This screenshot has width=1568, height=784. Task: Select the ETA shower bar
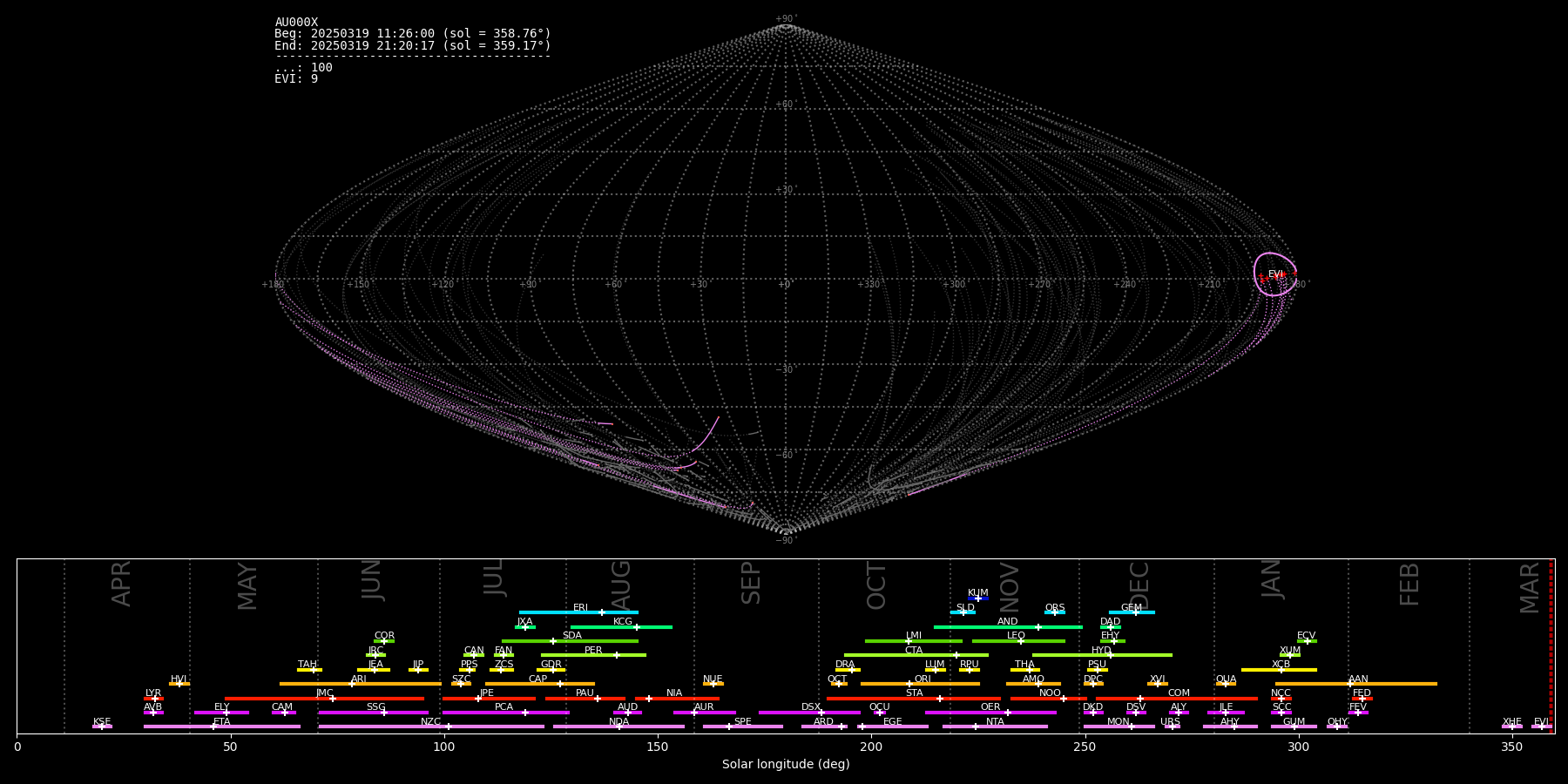pyautogui.click(x=222, y=727)
